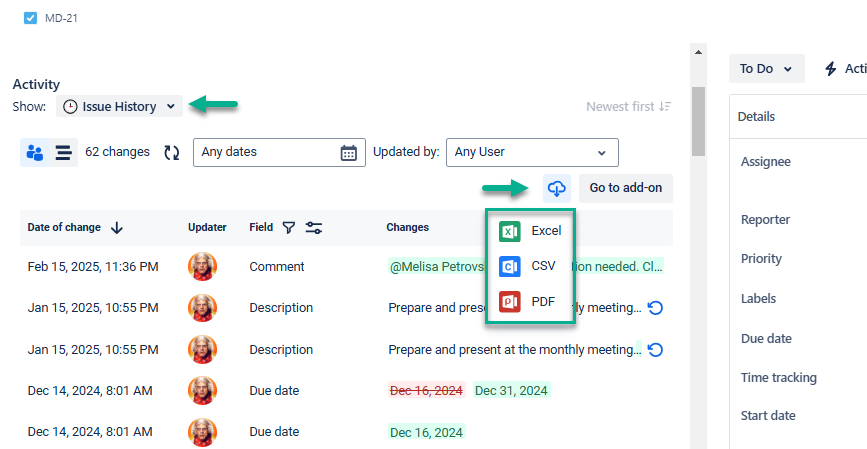Screen dimensions: 867x449
Task: Click the Start date field label
Action: tap(768, 416)
